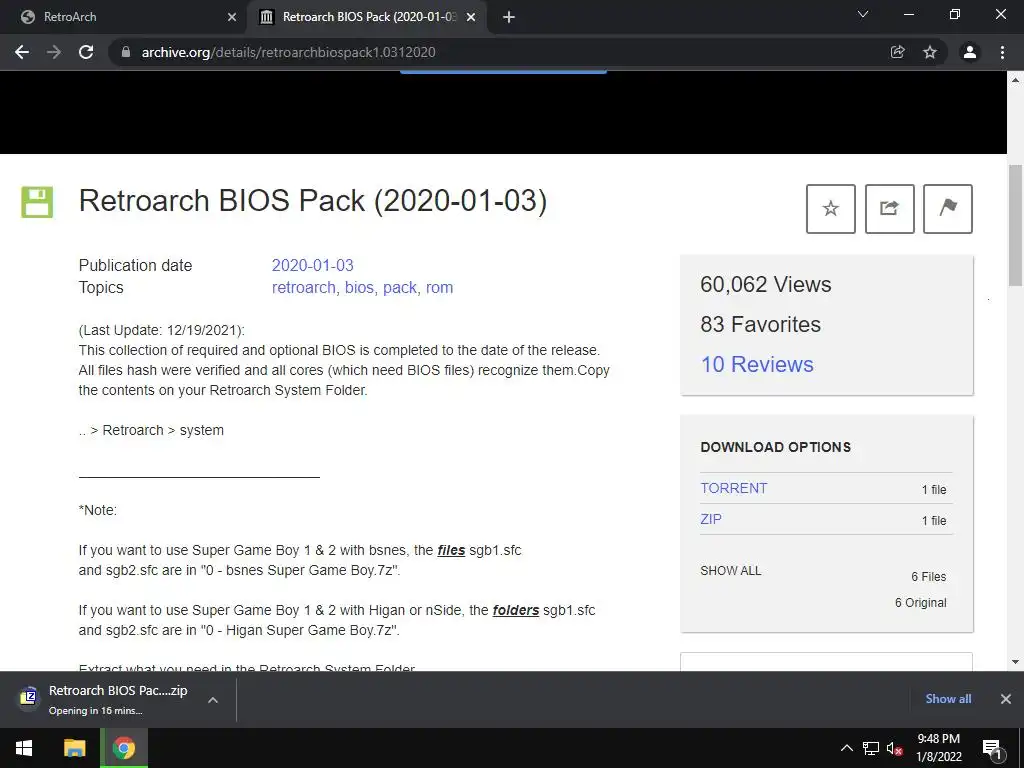Click the network tray icon

pos(871,748)
